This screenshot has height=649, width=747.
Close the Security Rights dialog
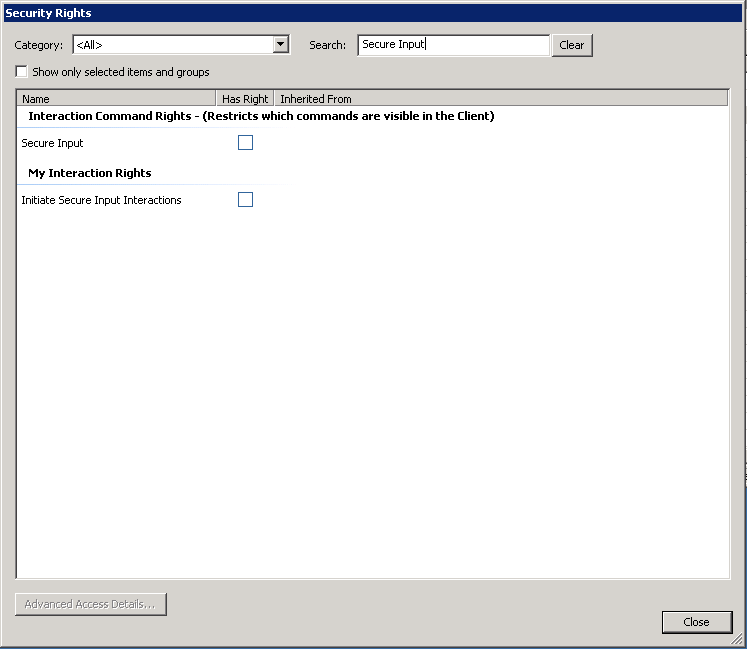(x=696, y=622)
